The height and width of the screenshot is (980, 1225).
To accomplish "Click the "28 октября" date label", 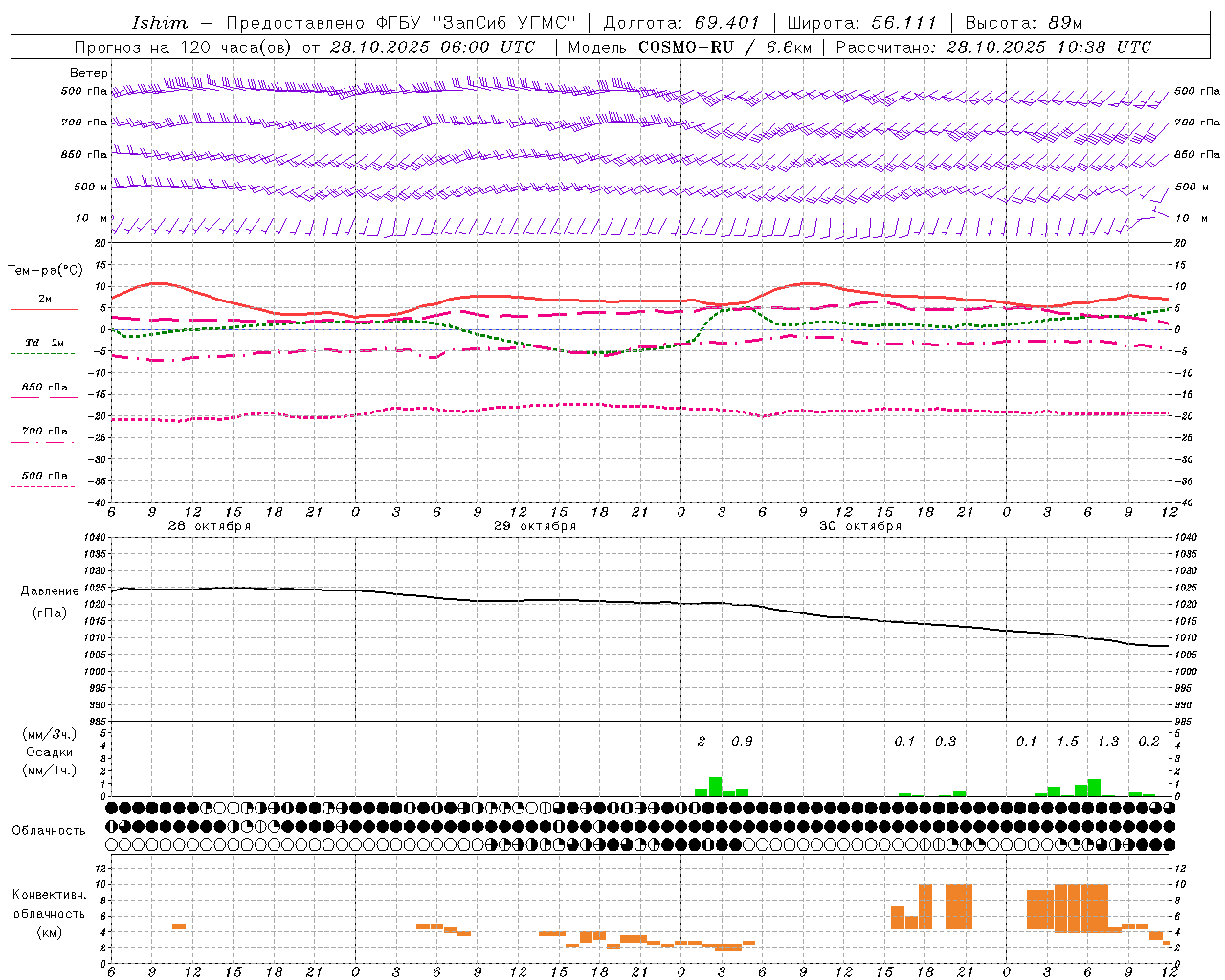I will tap(210, 526).
